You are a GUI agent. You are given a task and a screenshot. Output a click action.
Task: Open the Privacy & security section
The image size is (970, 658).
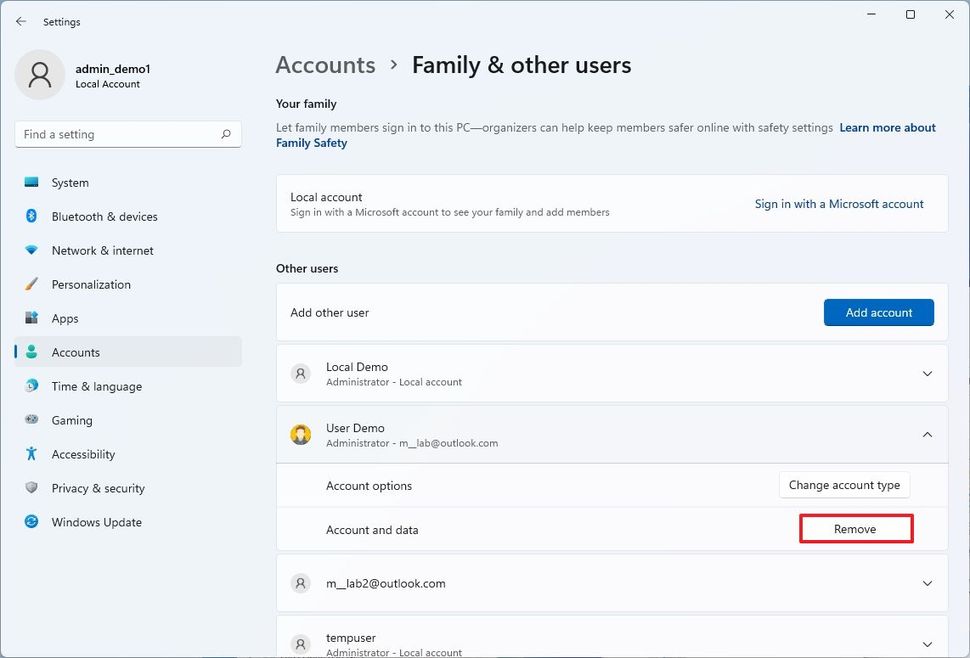click(96, 488)
